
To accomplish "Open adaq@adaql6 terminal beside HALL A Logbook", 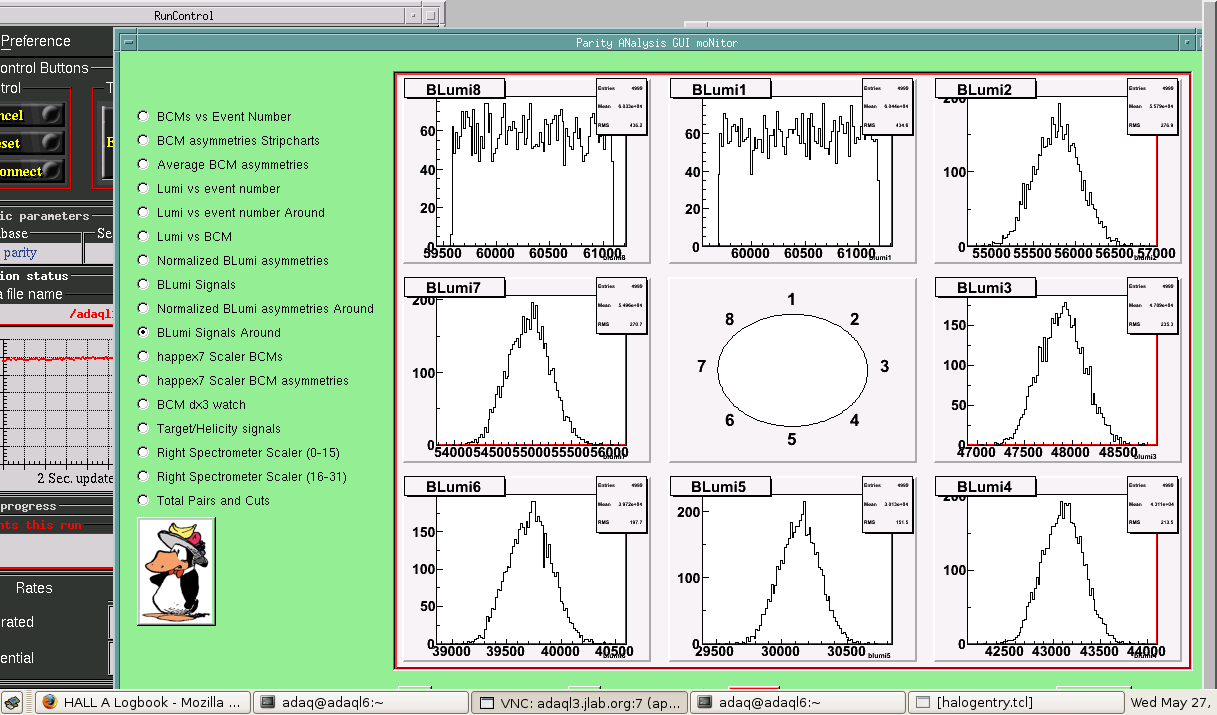I will pyautogui.click(x=360, y=703).
